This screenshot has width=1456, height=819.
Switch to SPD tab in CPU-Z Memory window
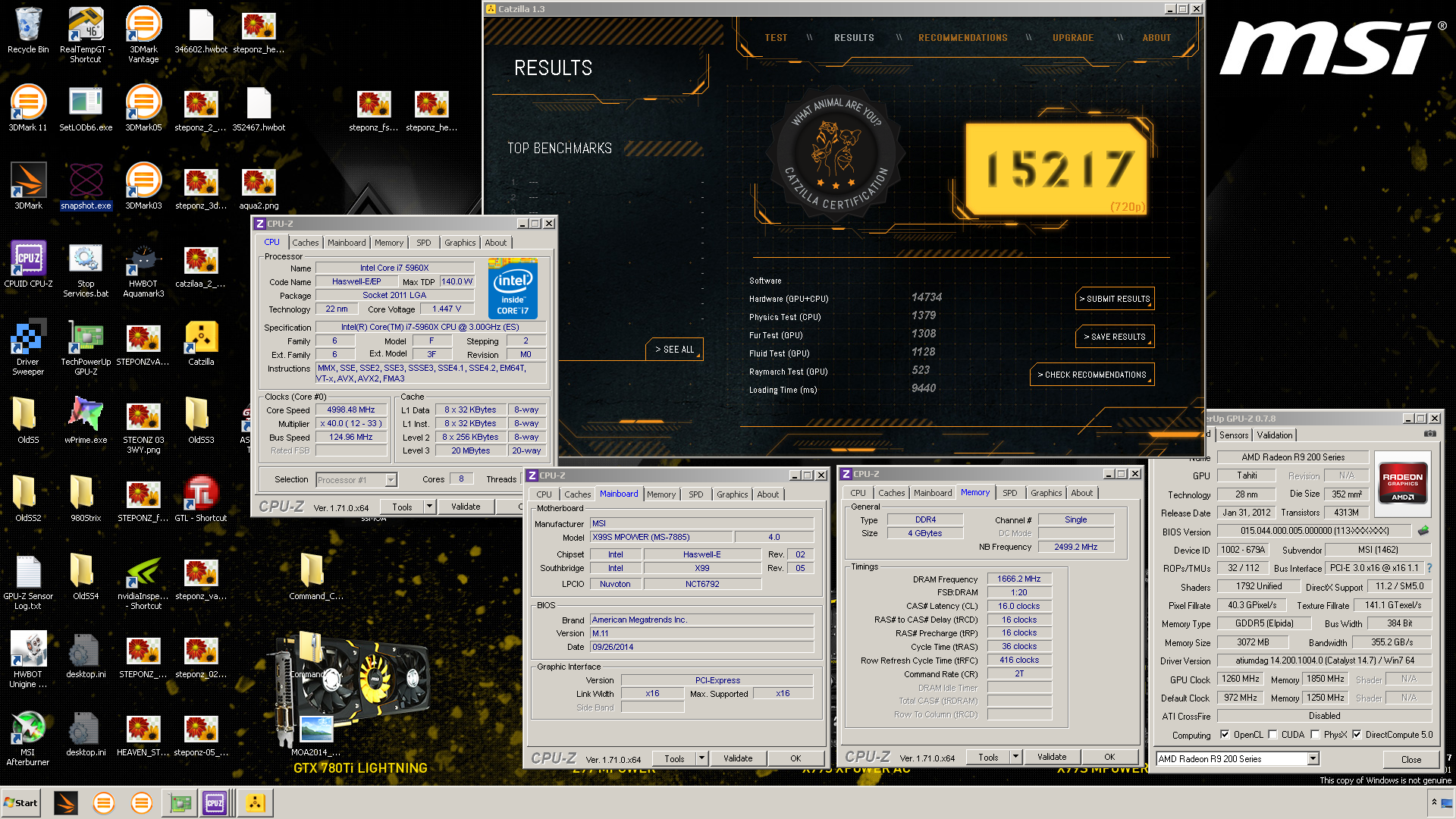(1010, 493)
